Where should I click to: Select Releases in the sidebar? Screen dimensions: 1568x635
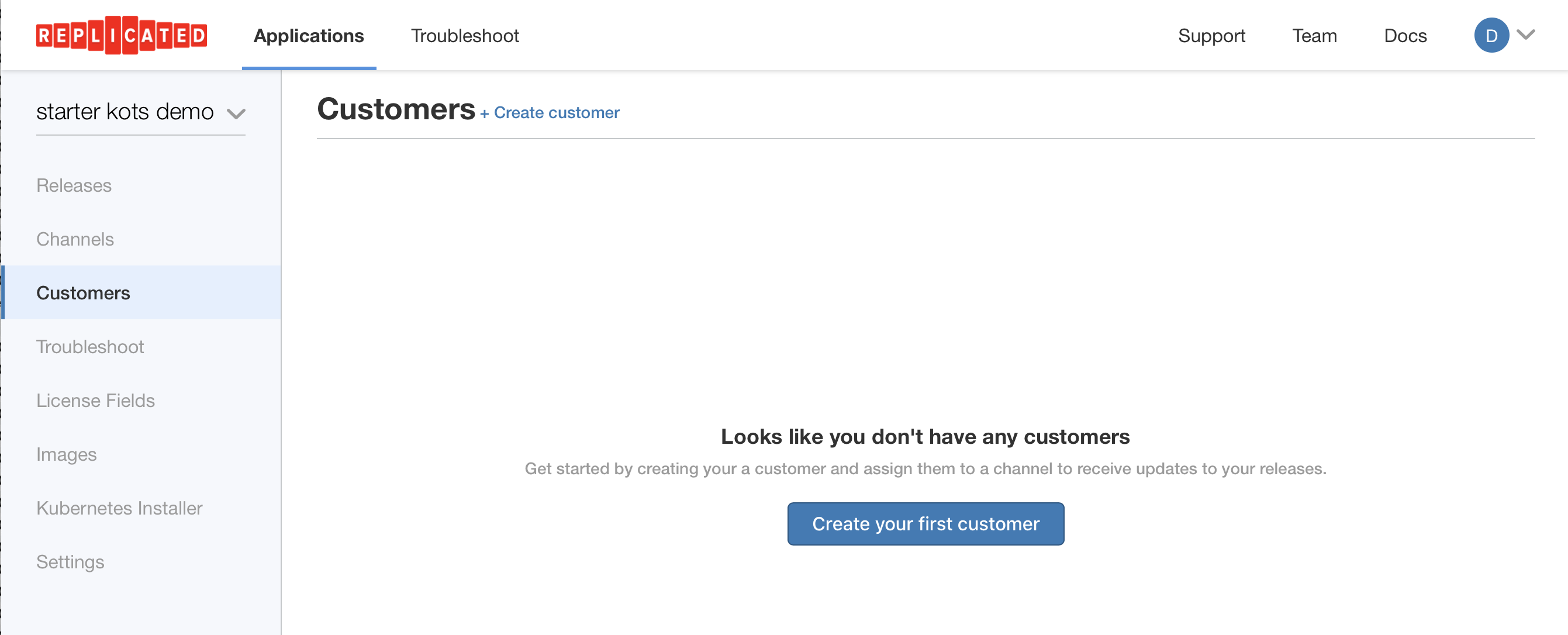click(74, 185)
